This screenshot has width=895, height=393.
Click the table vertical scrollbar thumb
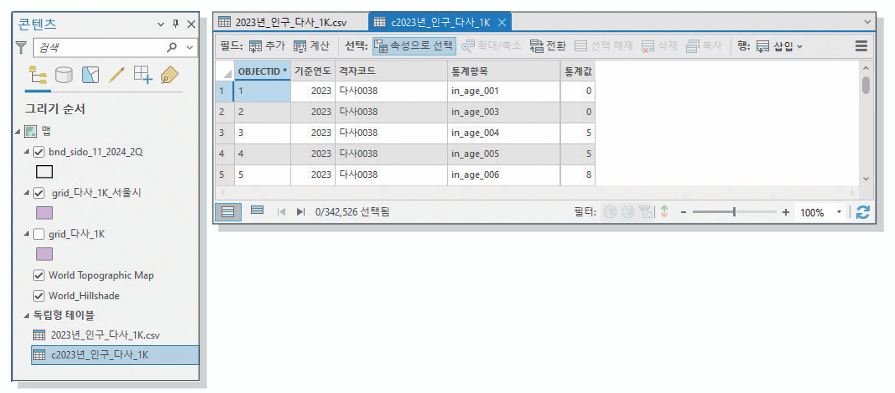(x=866, y=85)
